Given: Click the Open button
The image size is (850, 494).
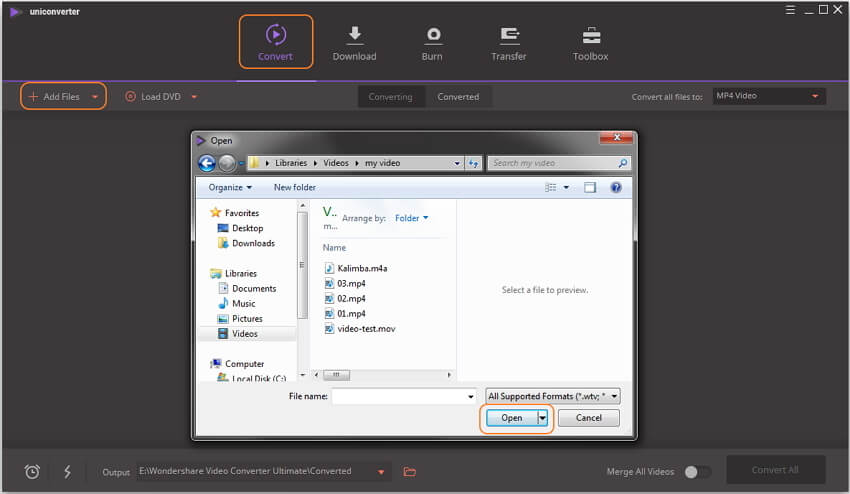Looking at the screenshot, I should (512, 418).
